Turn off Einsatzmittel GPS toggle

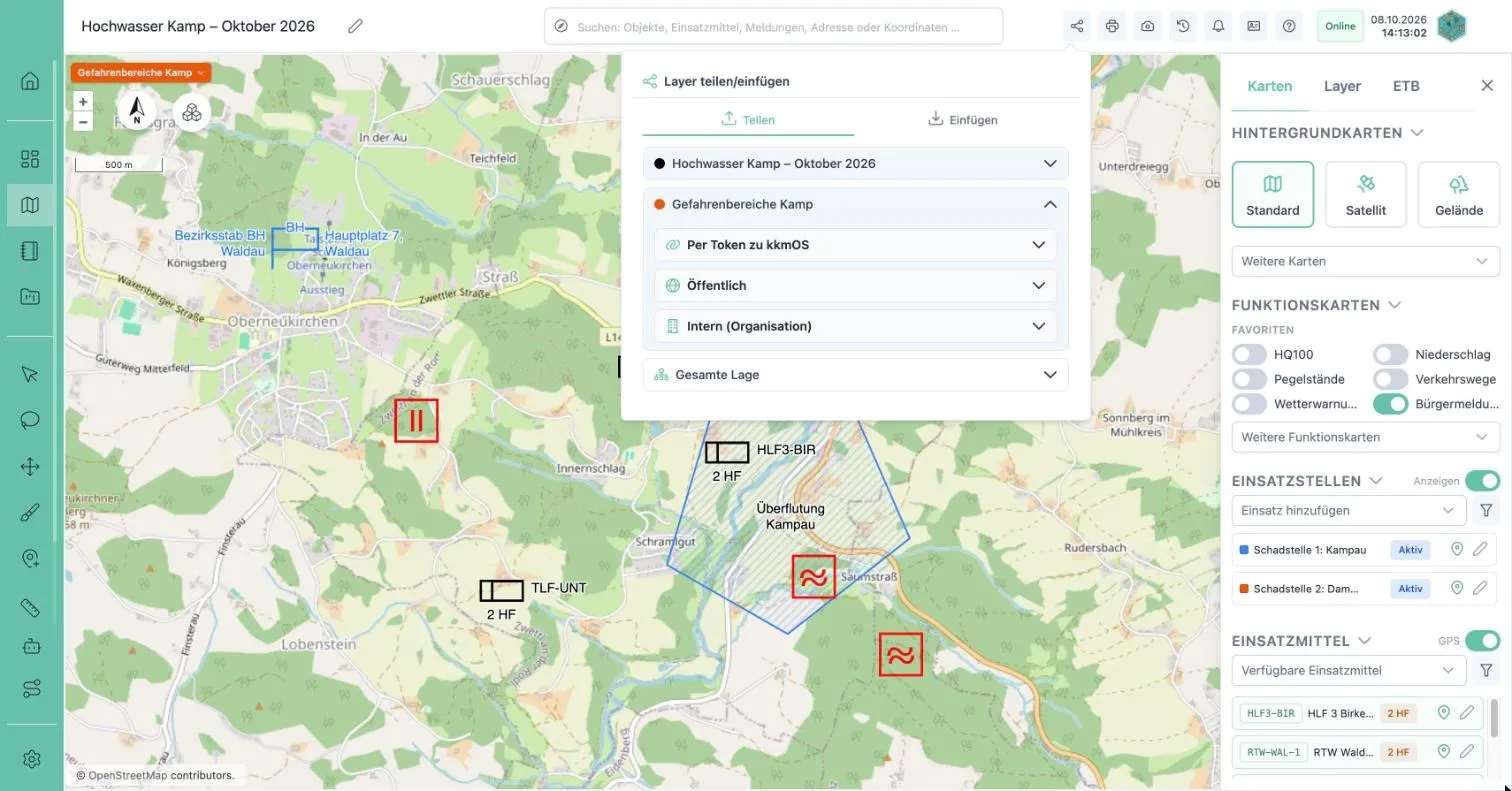(1482, 641)
